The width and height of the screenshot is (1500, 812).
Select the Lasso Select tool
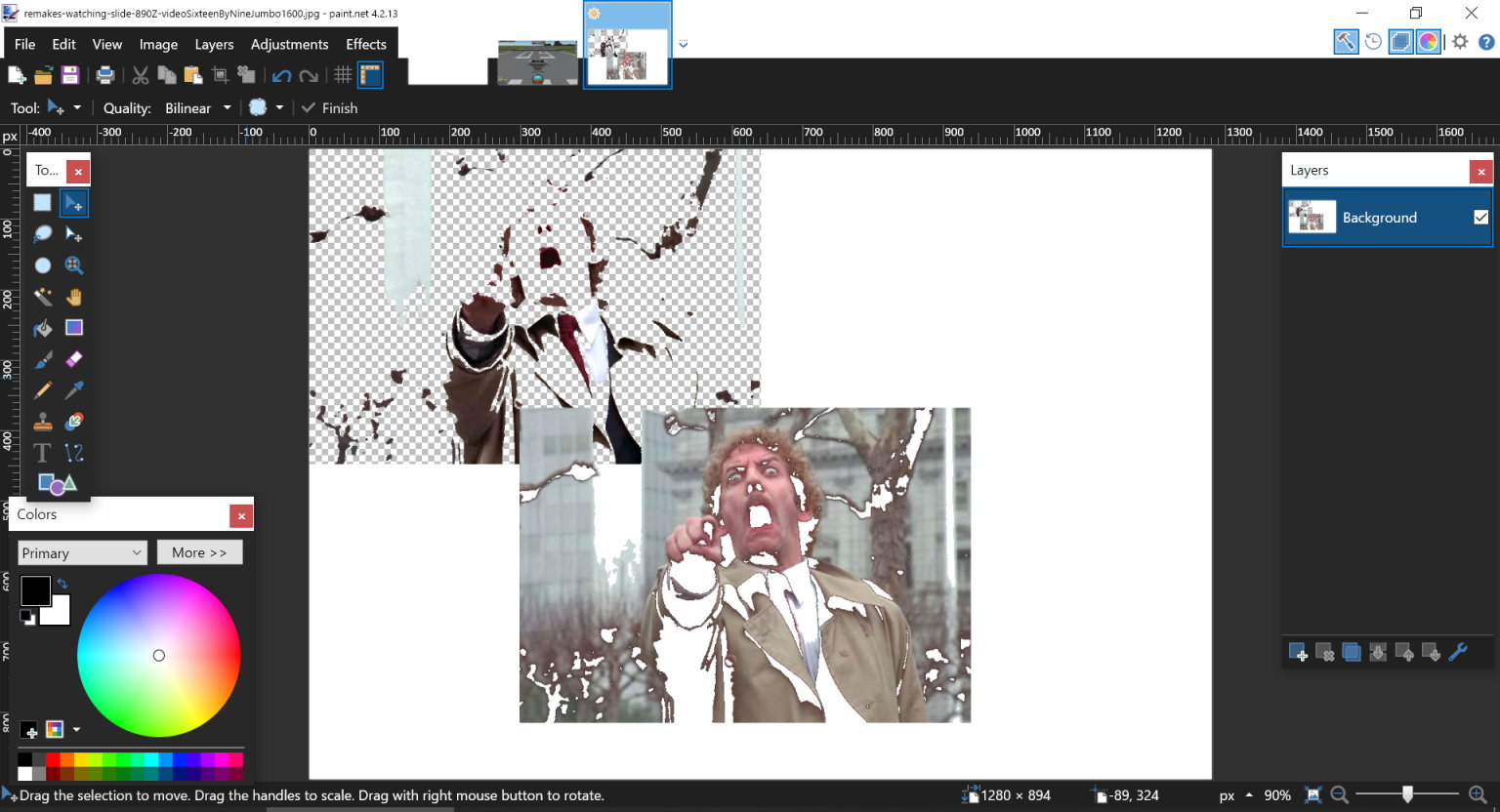point(42,234)
